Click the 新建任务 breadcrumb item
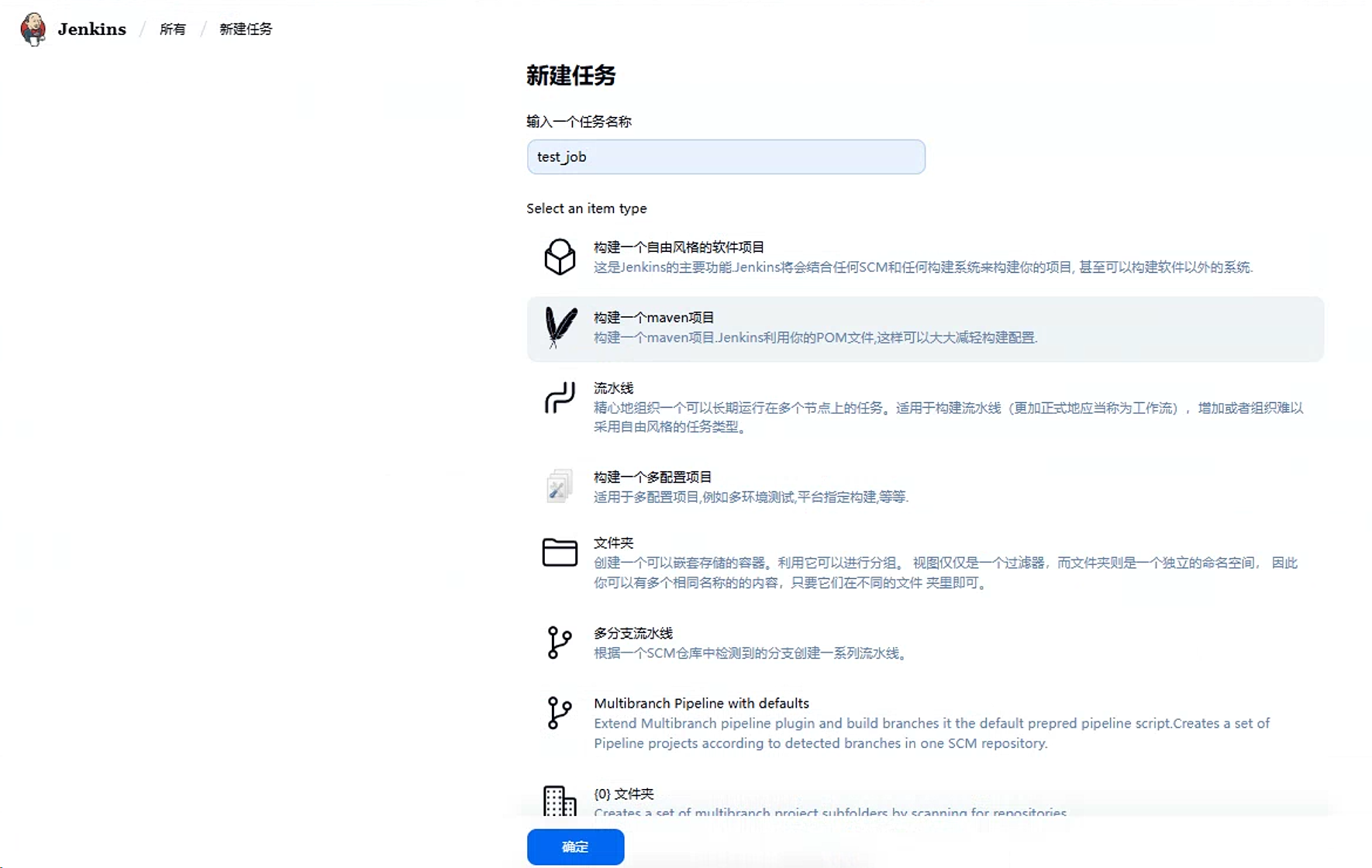Viewport: 1372px width, 868px height. pyautogui.click(x=246, y=29)
